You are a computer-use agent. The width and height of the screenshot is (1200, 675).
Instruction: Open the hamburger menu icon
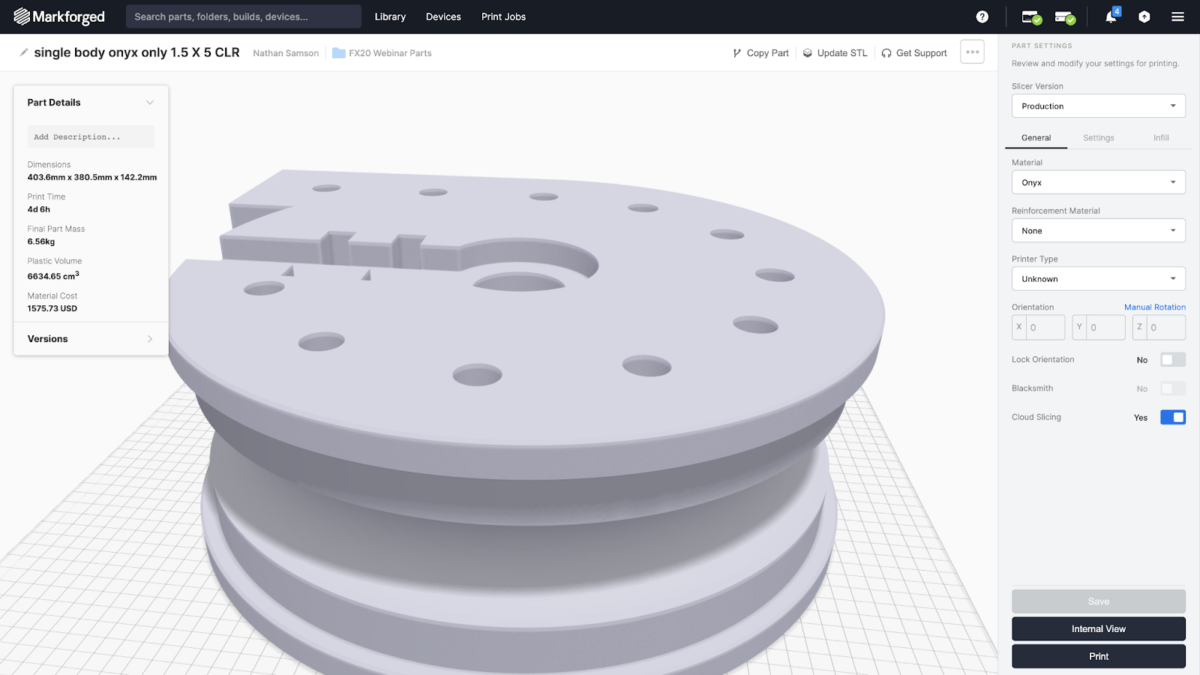pyautogui.click(x=1178, y=17)
